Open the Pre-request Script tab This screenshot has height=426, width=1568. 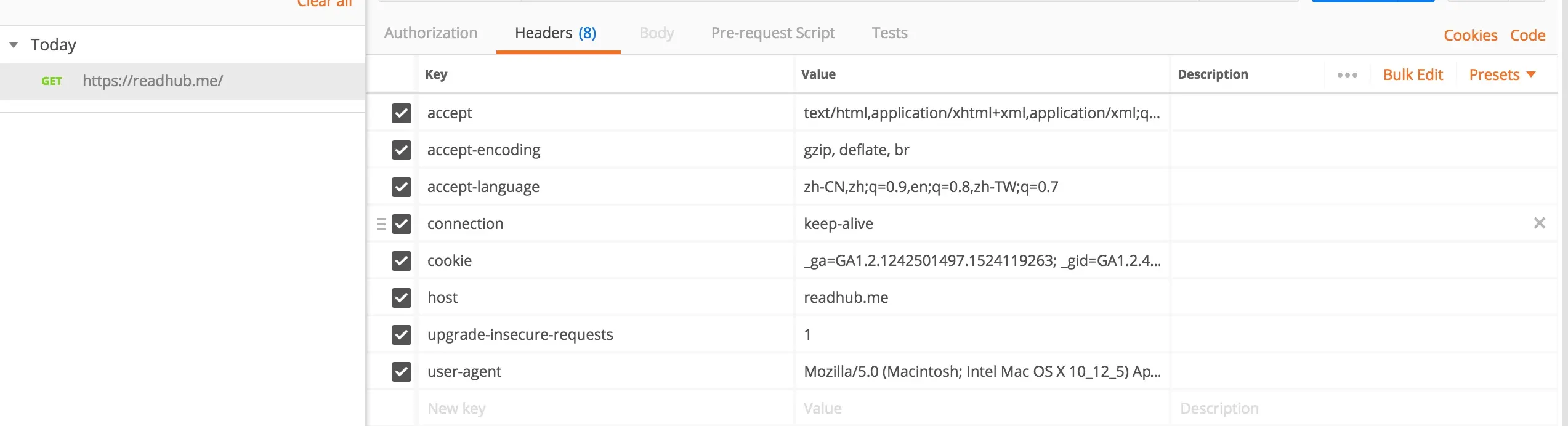coord(772,33)
